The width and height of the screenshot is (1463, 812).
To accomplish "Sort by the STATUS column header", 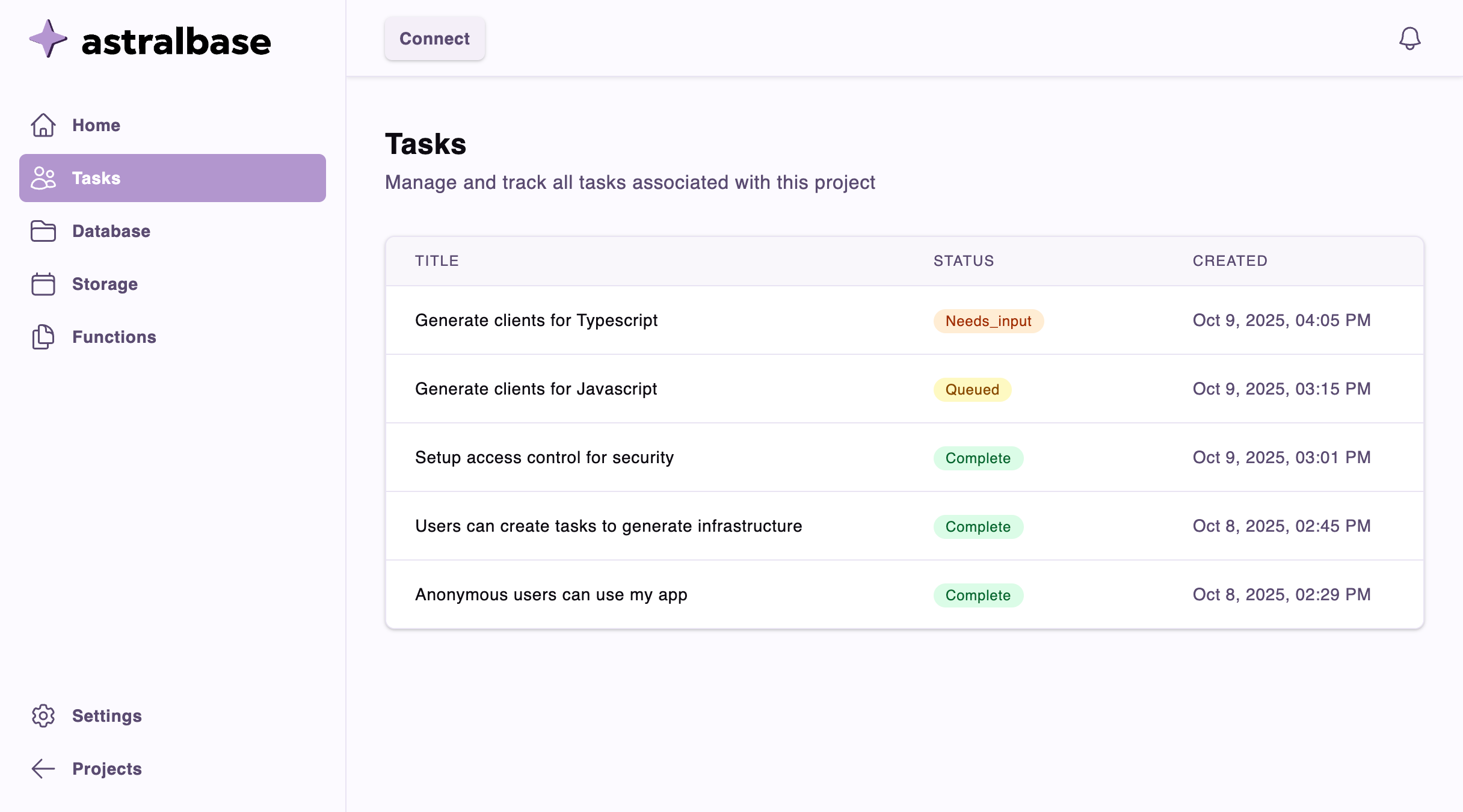I will (963, 260).
